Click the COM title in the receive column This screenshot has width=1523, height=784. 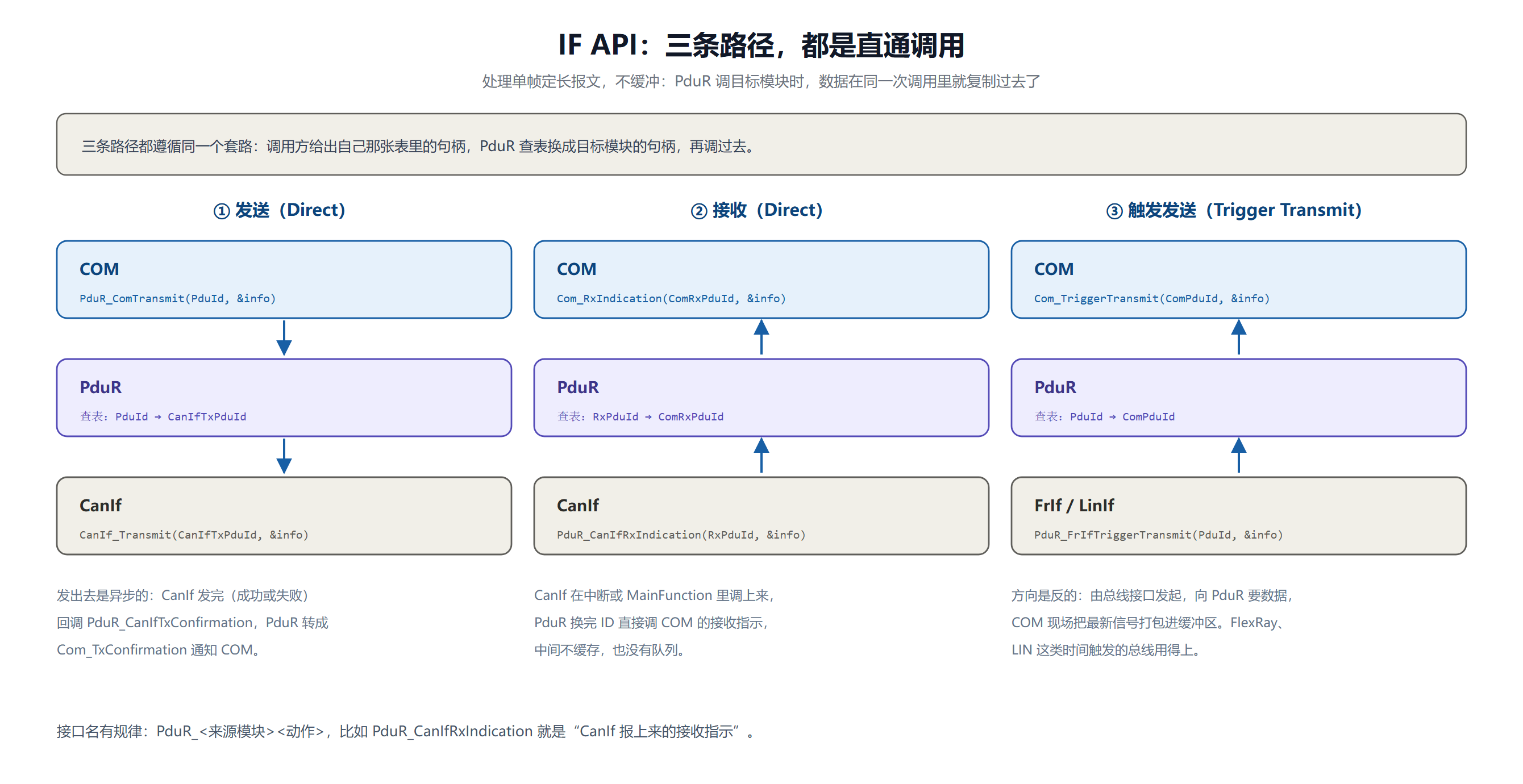pos(576,269)
